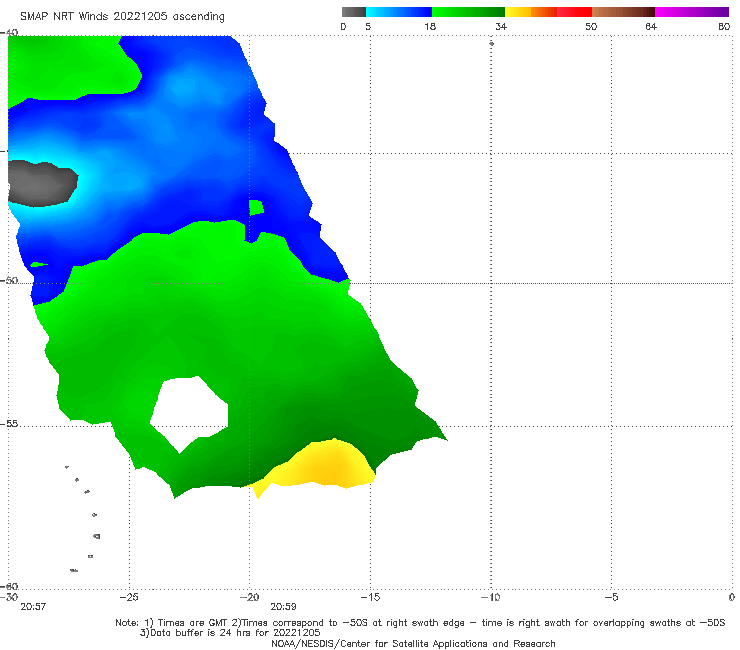This screenshot has width=740, height=650.
Task: Click colorbar label '18'
Action: 430,26
